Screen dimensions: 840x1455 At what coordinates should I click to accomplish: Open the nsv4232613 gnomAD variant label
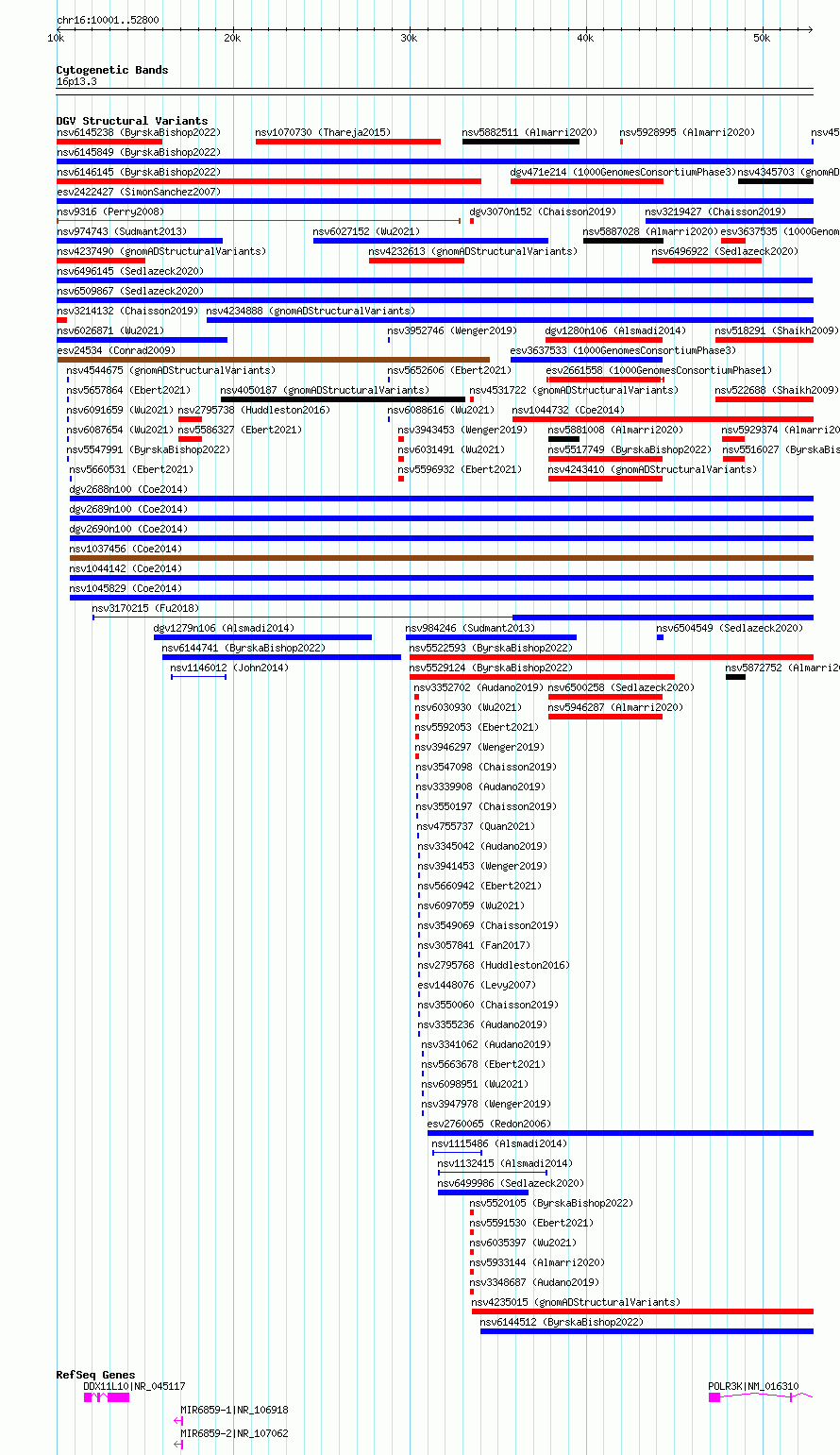473,252
